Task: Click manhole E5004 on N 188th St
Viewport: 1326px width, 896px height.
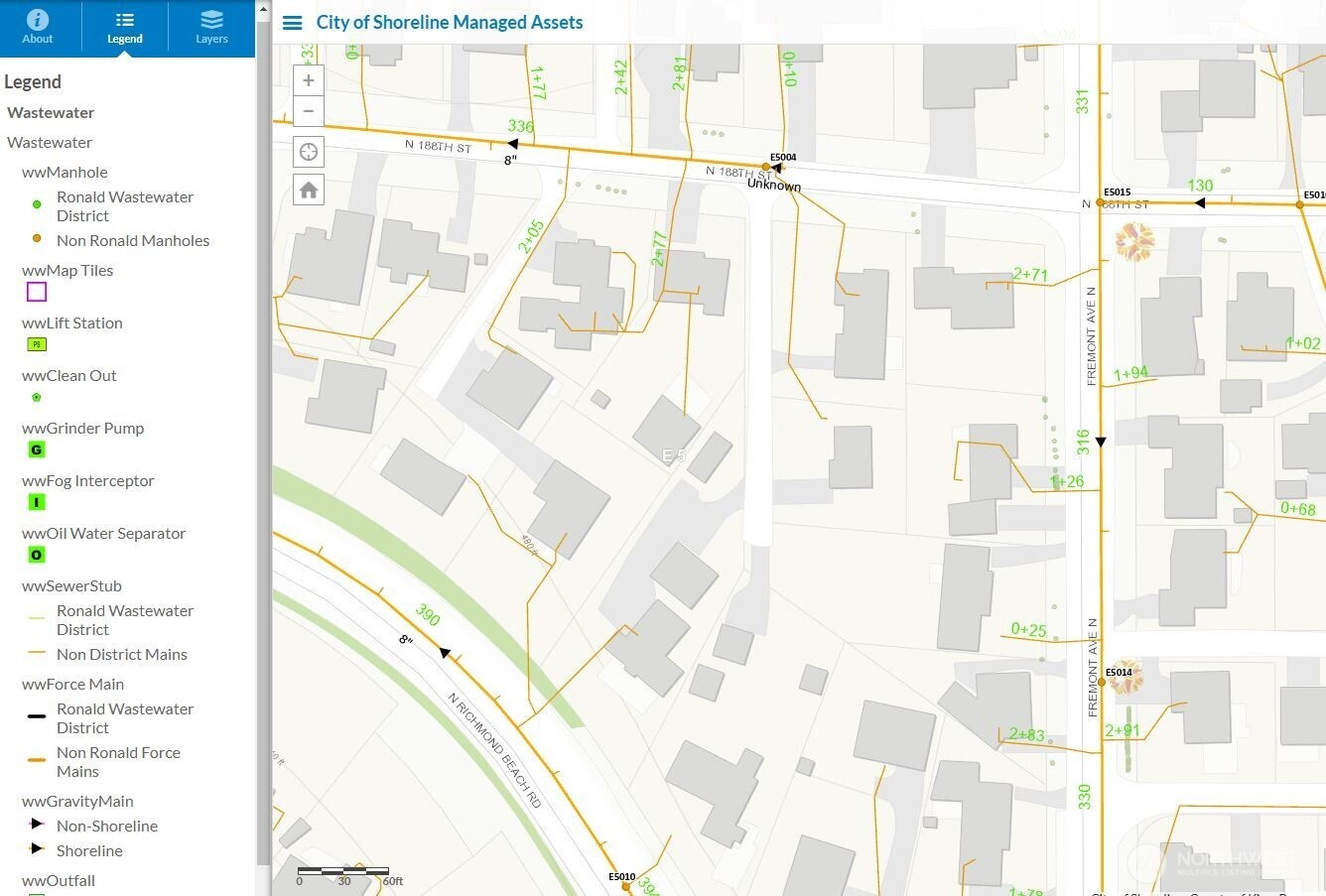Action: pos(766,167)
